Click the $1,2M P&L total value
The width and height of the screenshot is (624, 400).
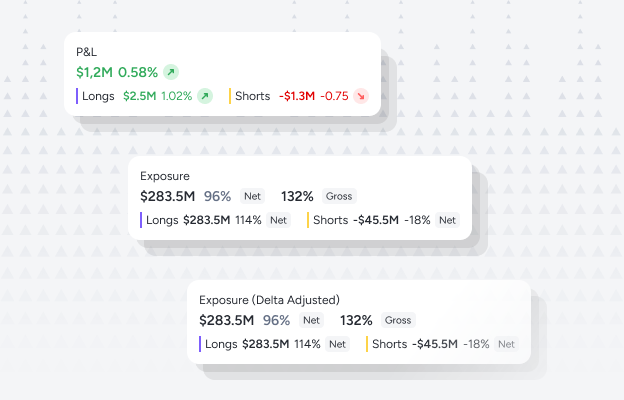[x=94, y=72]
